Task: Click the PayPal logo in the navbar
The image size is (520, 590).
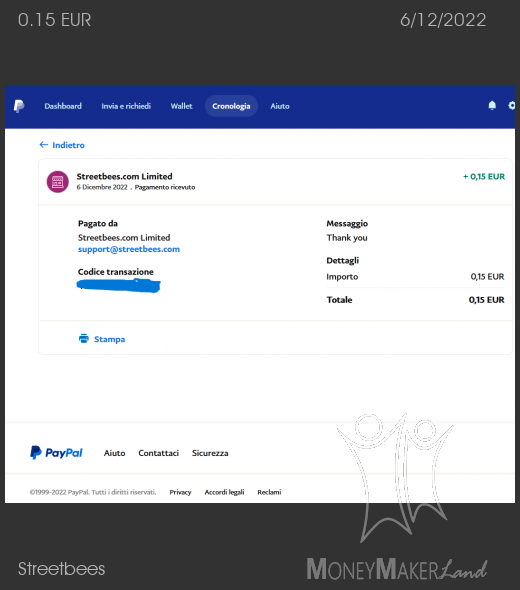Action: (x=19, y=106)
